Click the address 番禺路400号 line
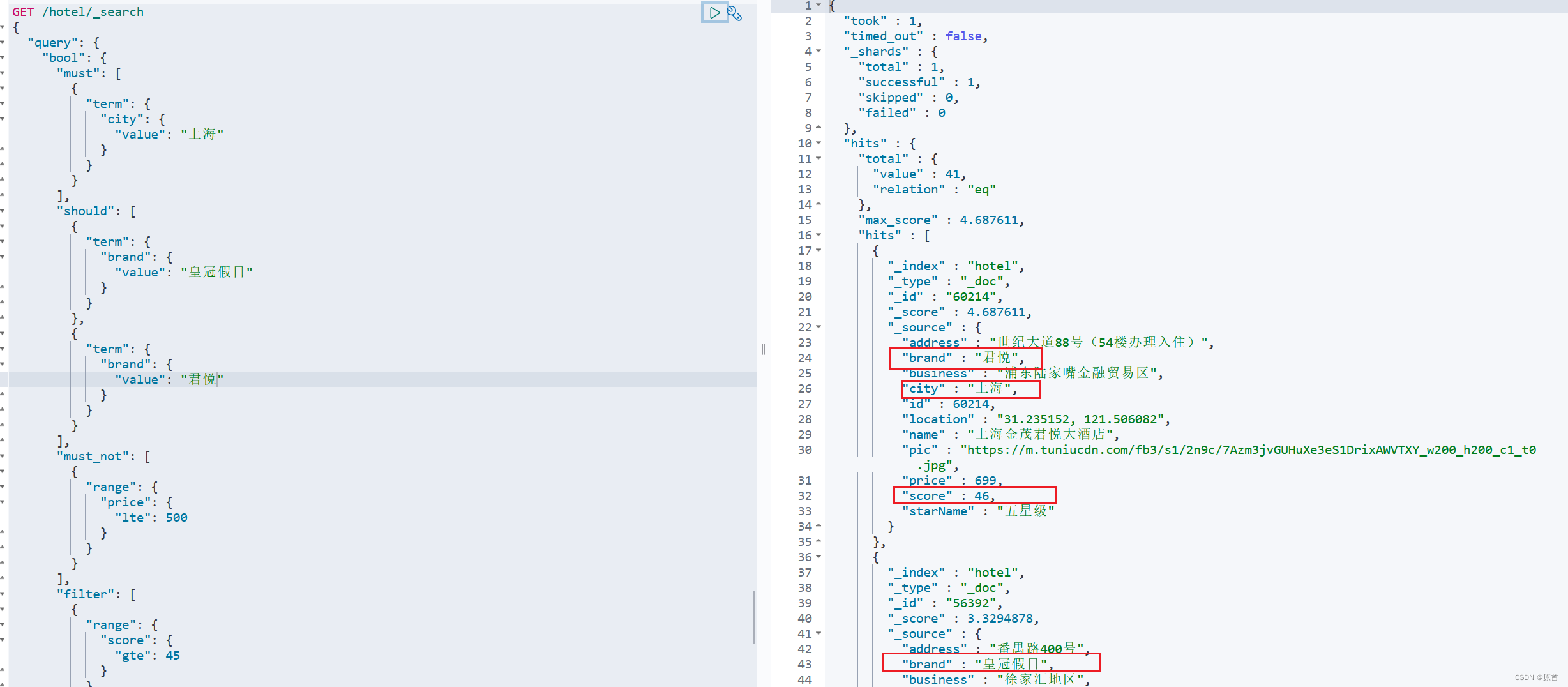Screen dimensions: 1568x687 (996, 649)
